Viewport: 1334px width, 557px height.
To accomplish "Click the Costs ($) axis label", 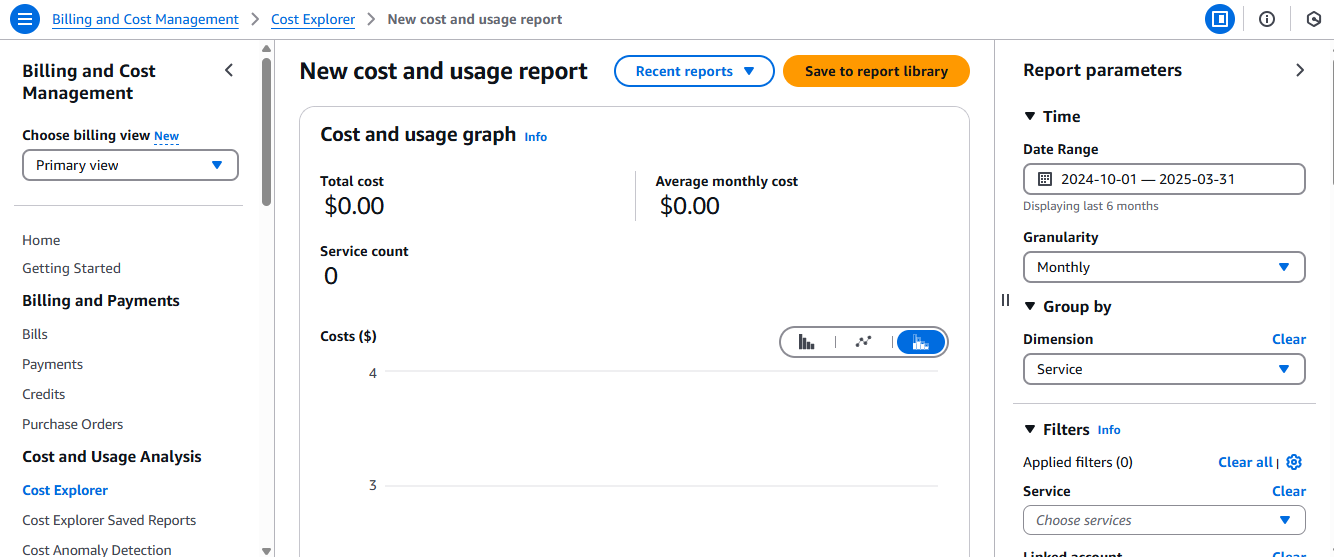I will pos(348,336).
